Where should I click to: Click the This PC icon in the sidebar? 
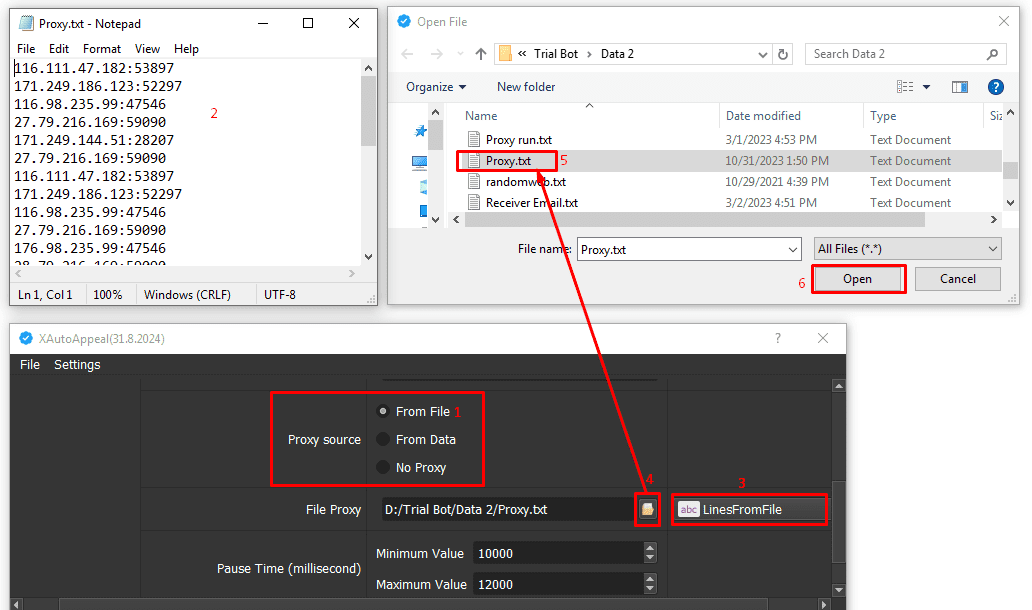coord(419,161)
